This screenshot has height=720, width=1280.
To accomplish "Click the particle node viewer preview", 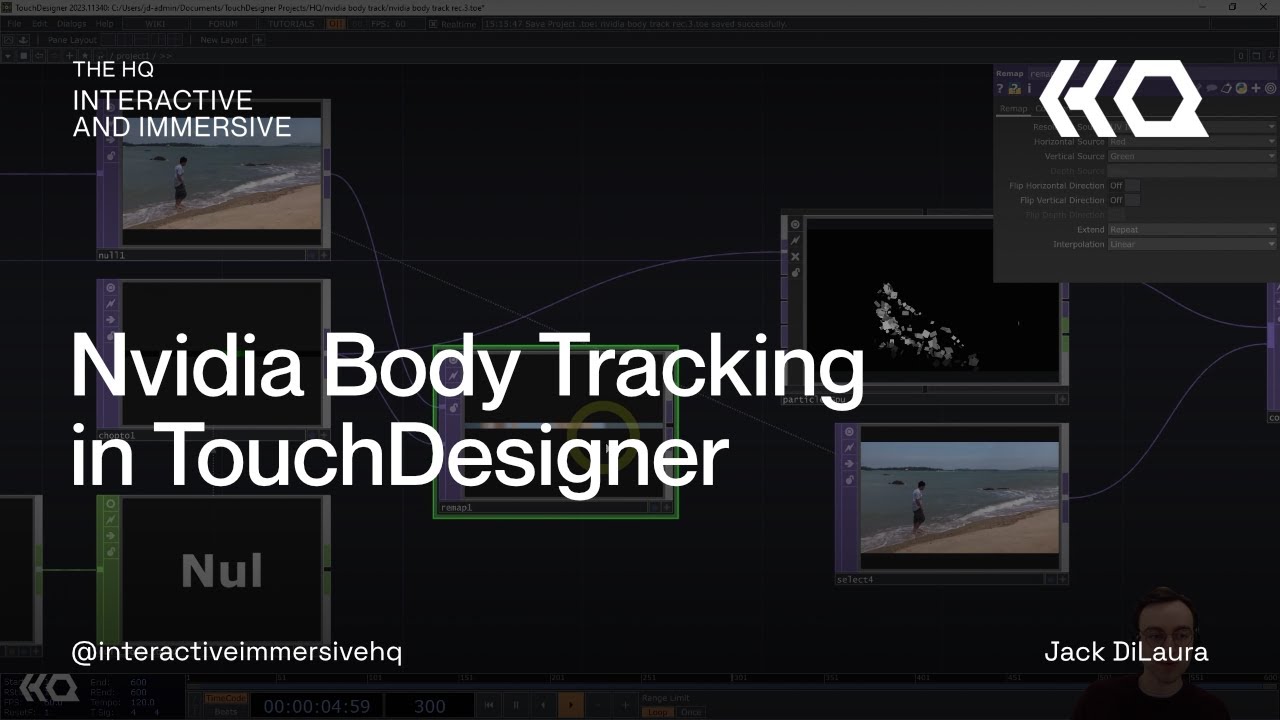I will point(932,300).
